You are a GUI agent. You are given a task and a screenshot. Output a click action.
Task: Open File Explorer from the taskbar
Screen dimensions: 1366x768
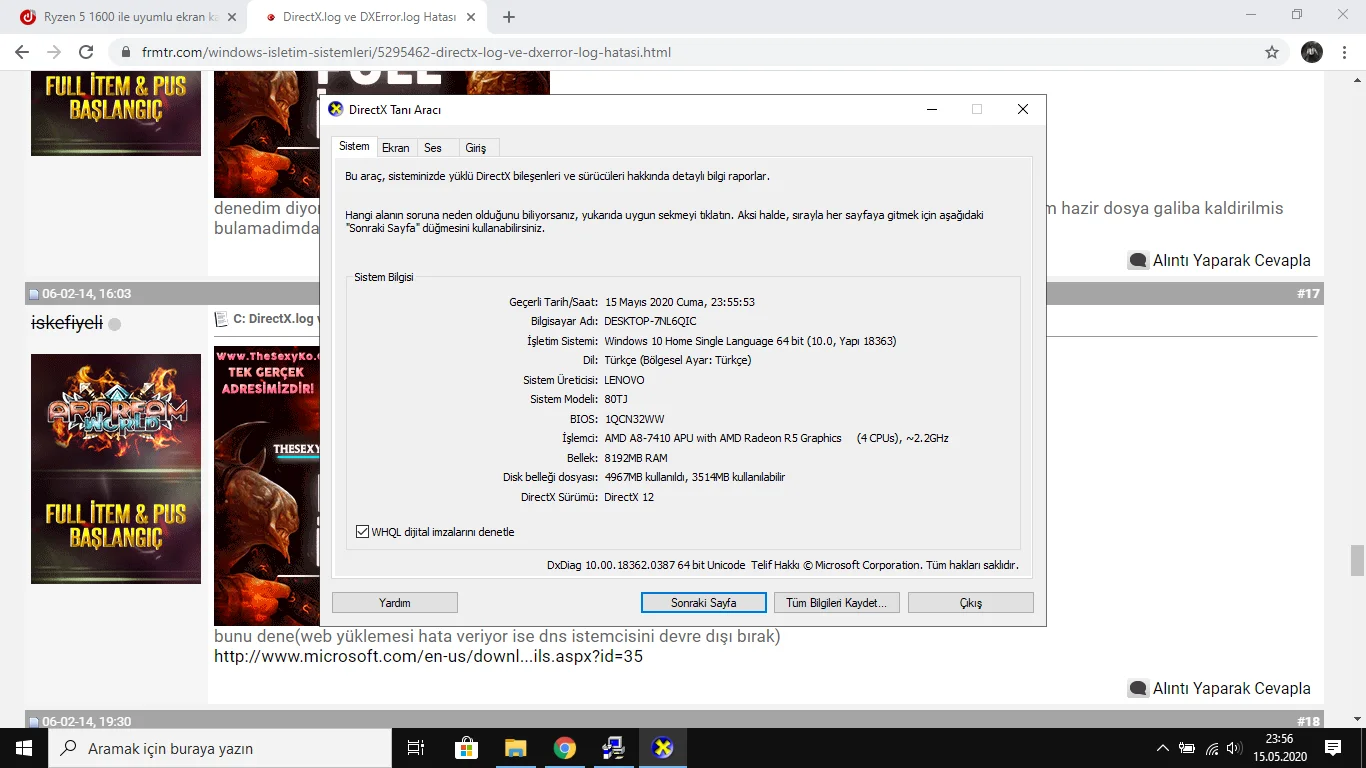[515, 748]
